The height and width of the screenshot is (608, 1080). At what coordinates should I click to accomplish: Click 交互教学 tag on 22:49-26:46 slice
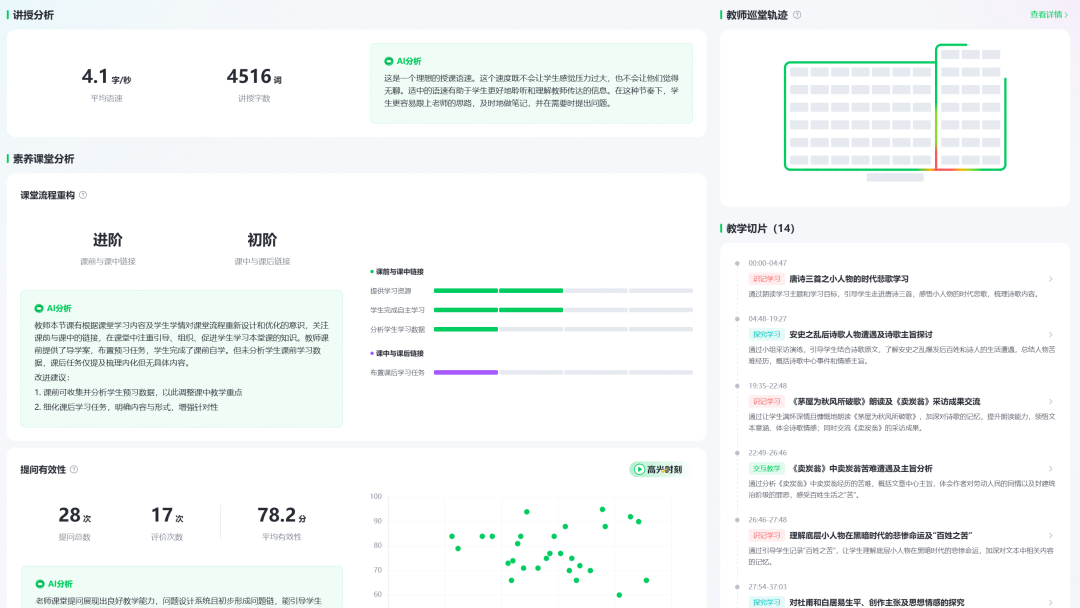[766, 468]
